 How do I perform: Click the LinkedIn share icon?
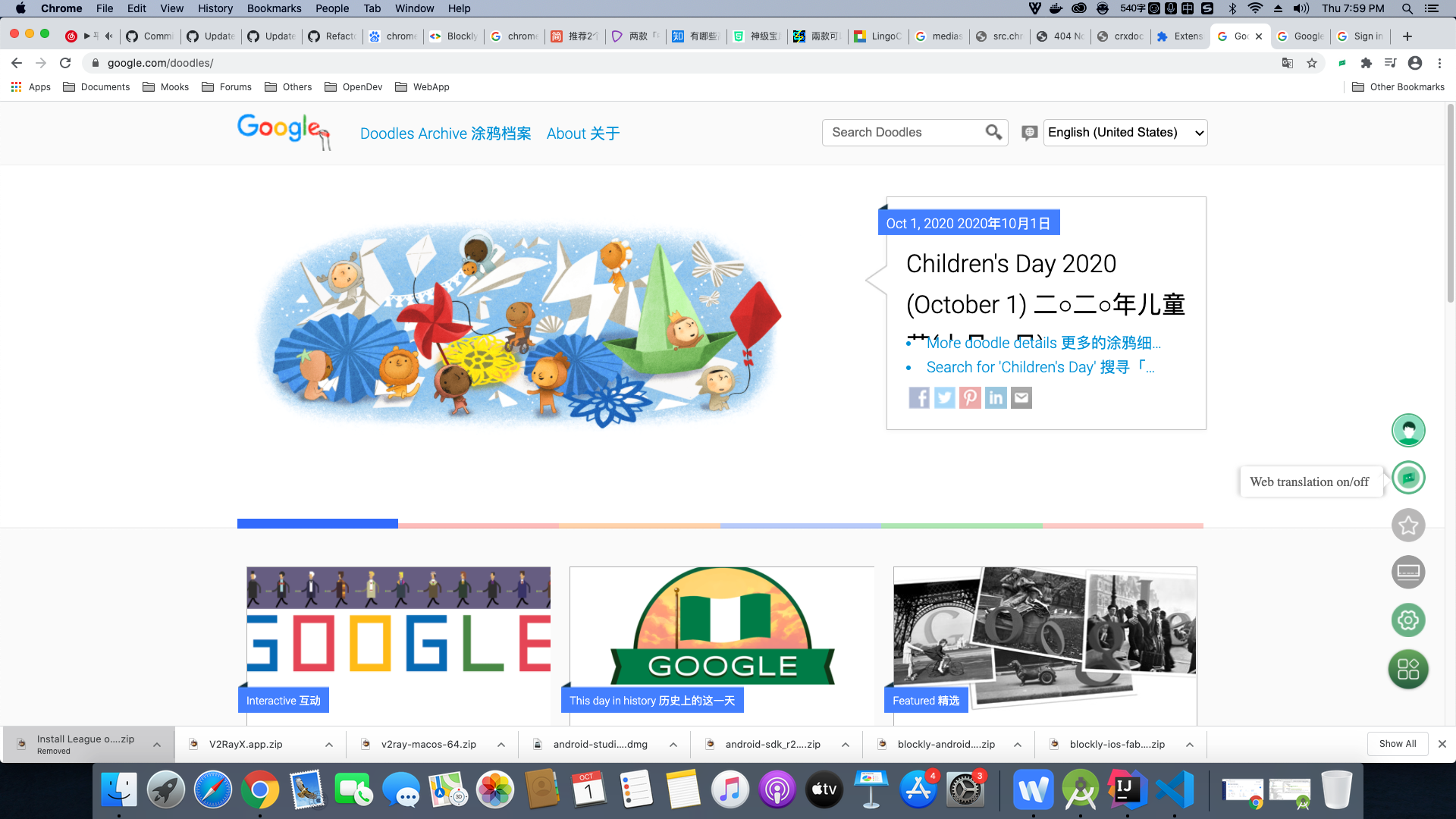point(995,397)
